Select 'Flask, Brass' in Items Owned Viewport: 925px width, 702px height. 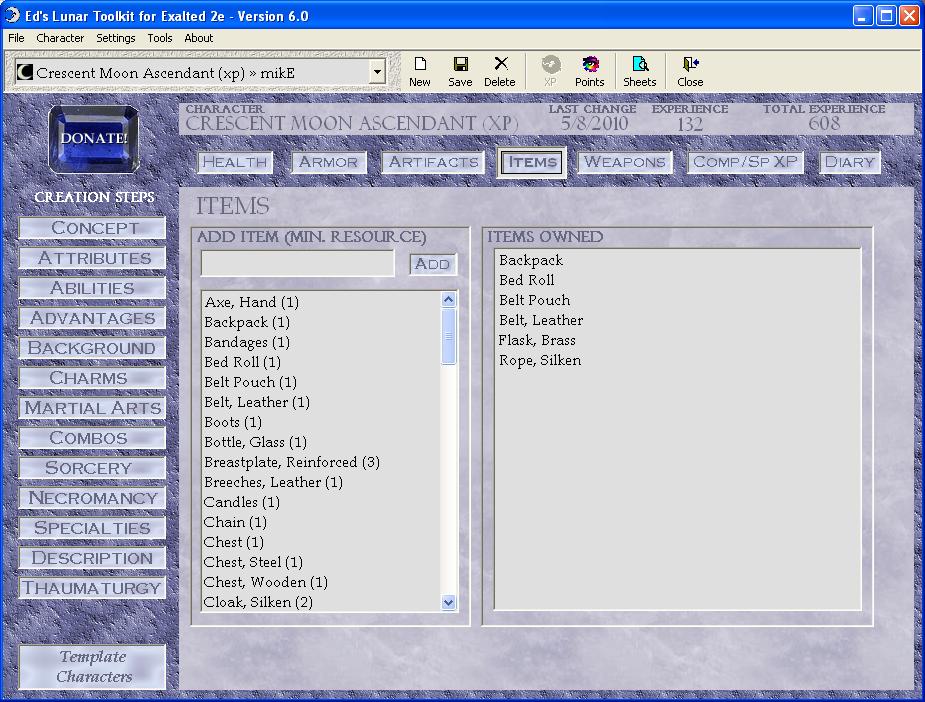pos(537,341)
